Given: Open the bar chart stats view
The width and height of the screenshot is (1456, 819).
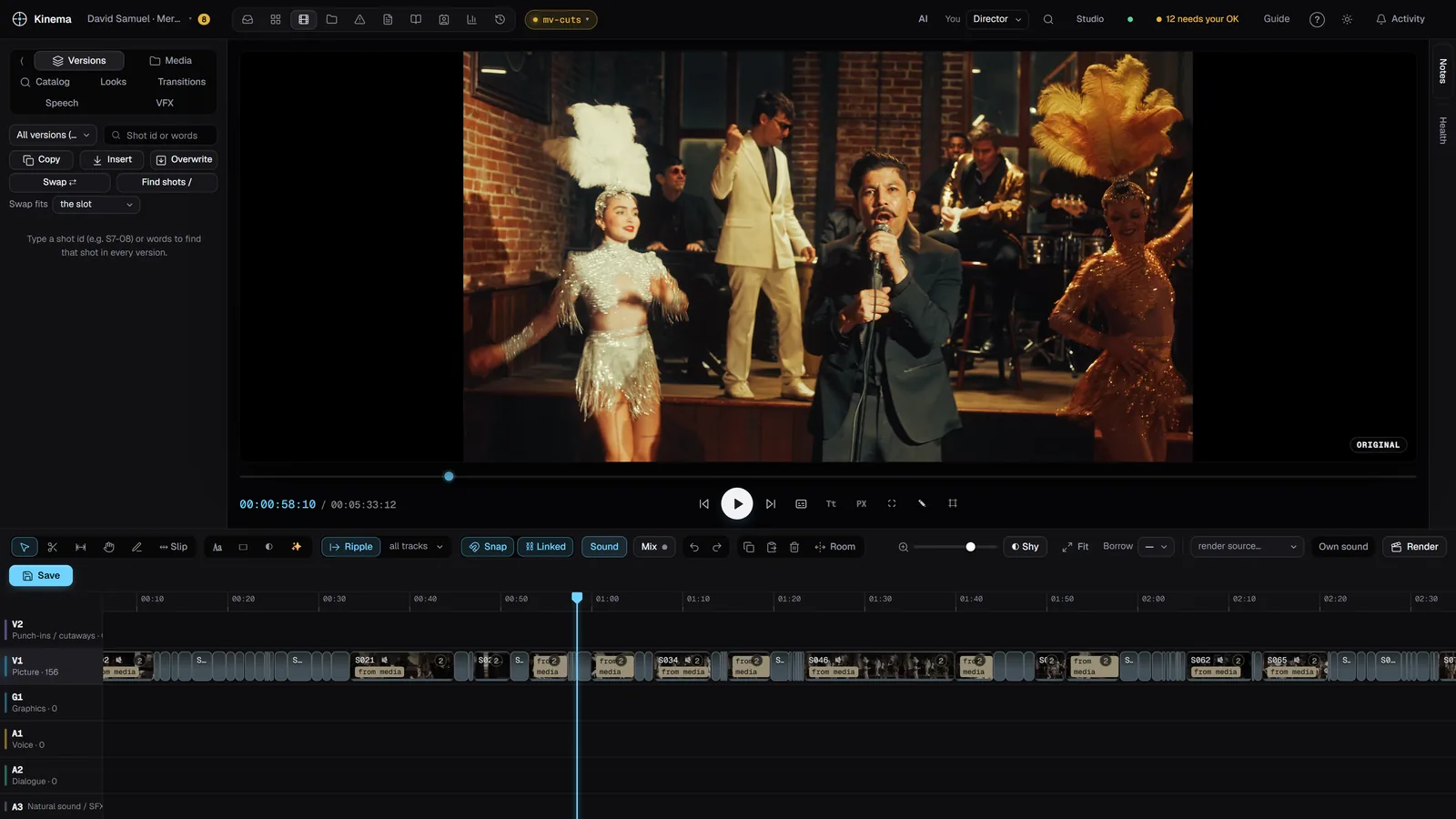Looking at the screenshot, I should pyautogui.click(x=471, y=19).
